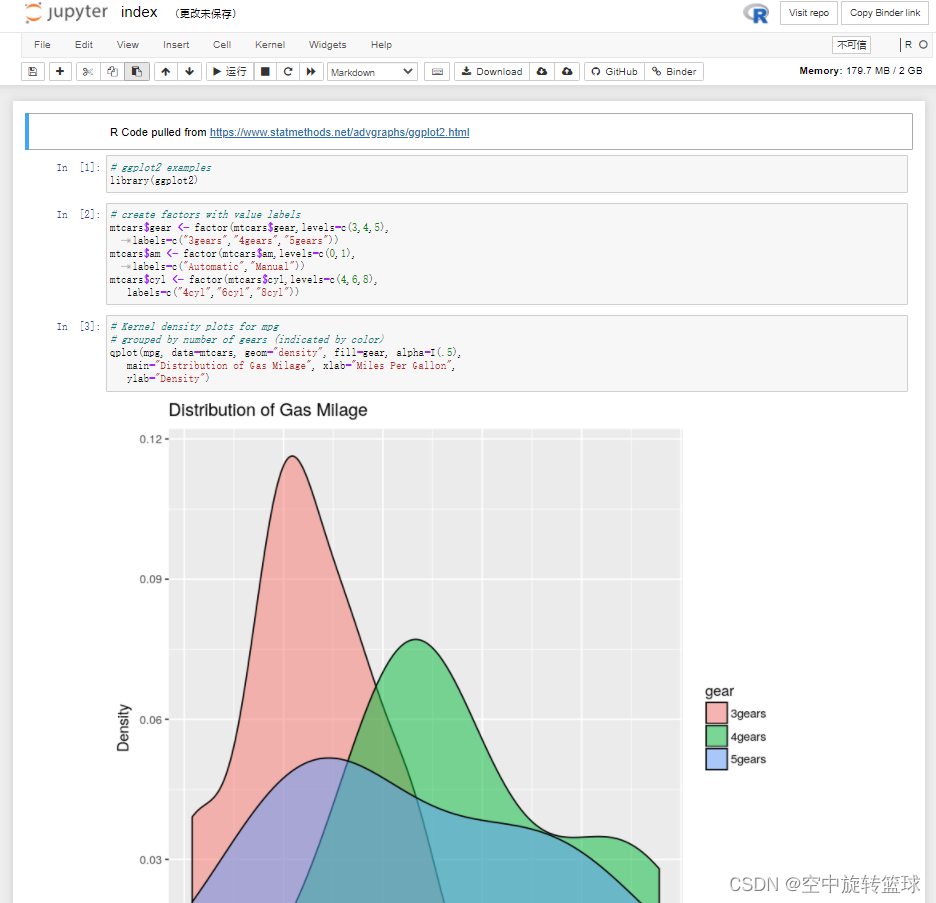Screen dimensions: 936x903
Task: Click the notebook name index
Action: tap(139, 13)
